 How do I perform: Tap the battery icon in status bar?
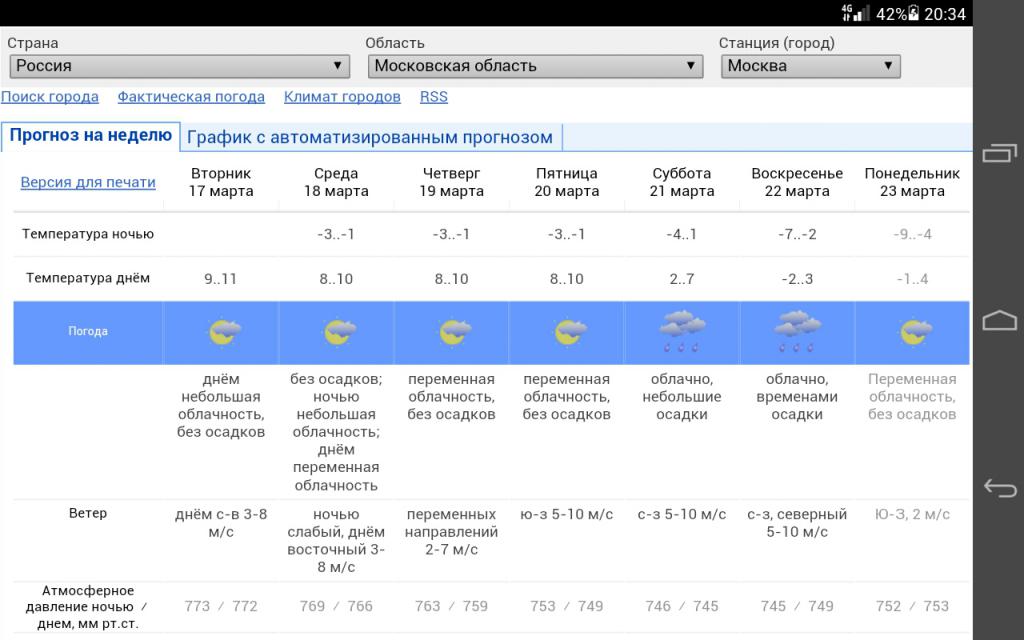pos(913,13)
